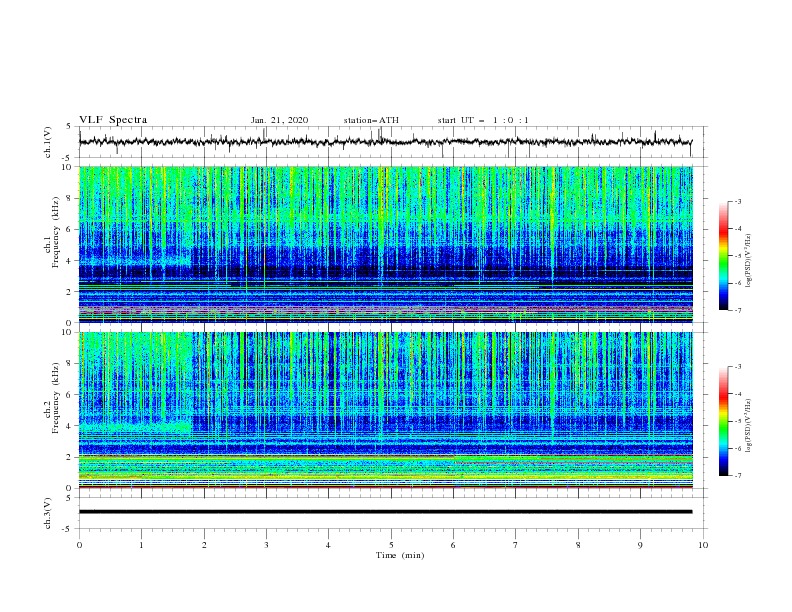Click the "-3" label on upper color bar
792x612 pixels.
tap(737, 201)
